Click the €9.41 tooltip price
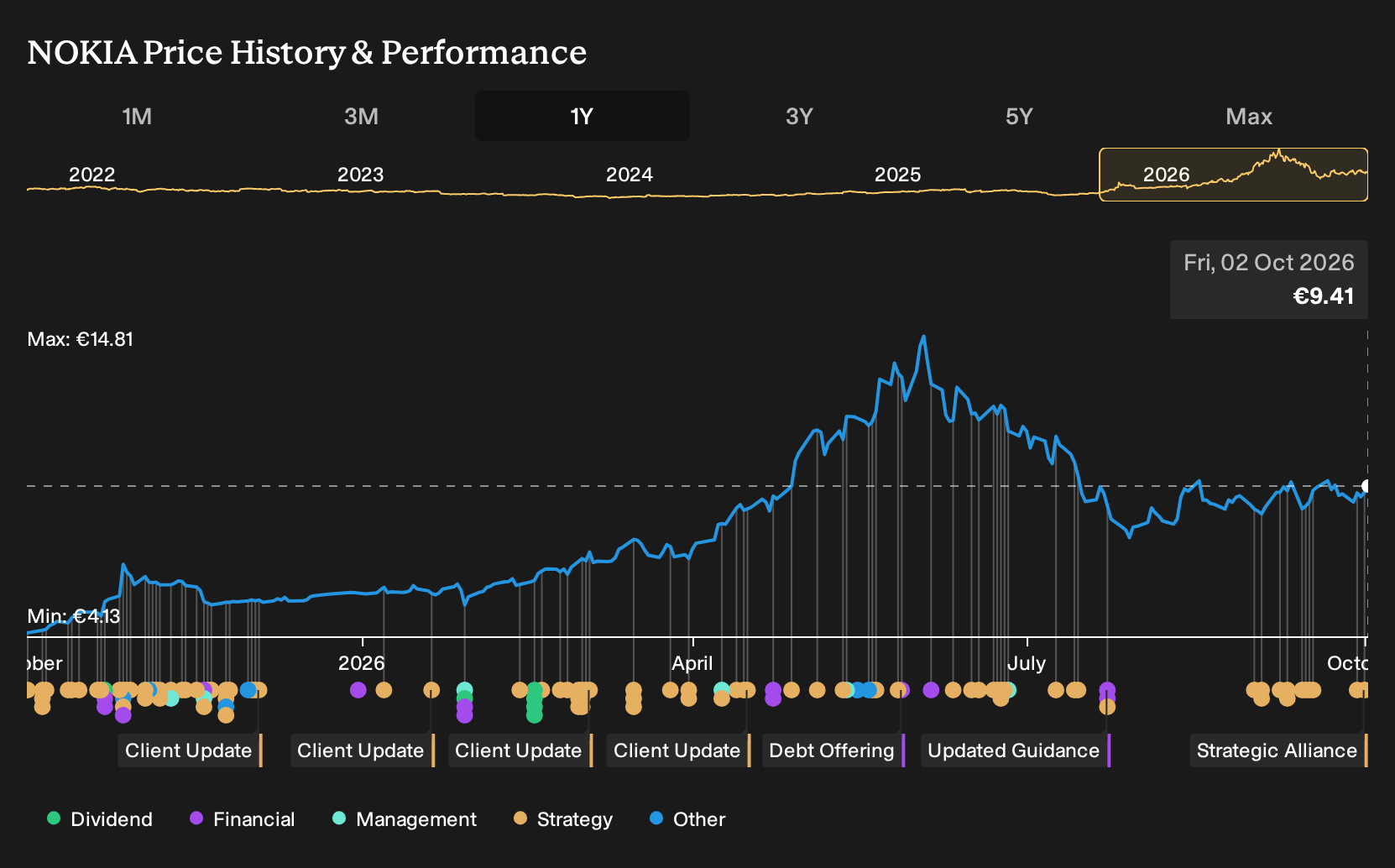Image resolution: width=1395 pixels, height=868 pixels. 1324,296
